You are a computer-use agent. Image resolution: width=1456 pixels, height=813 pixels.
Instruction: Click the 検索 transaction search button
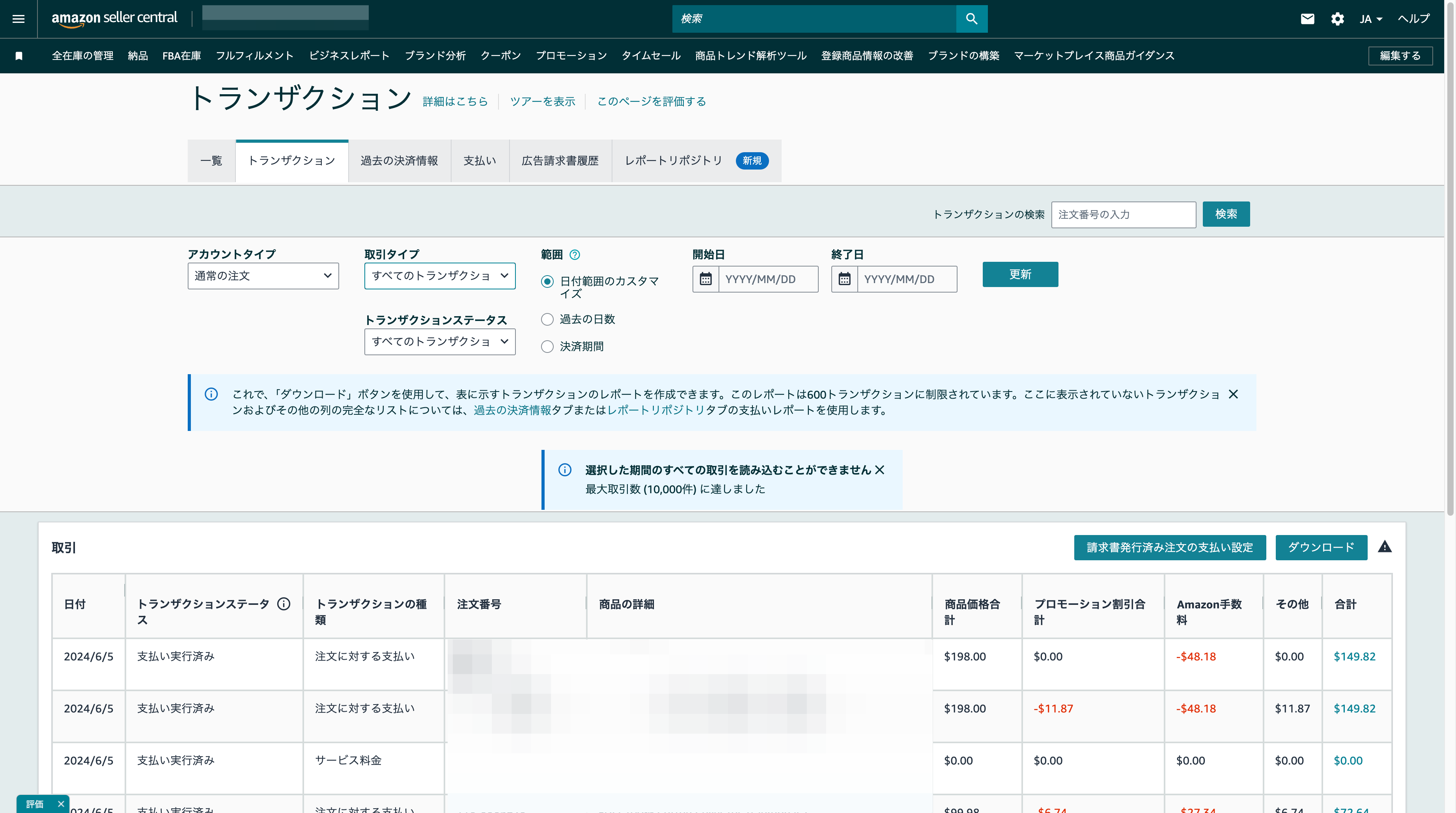pyautogui.click(x=1226, y=214)
